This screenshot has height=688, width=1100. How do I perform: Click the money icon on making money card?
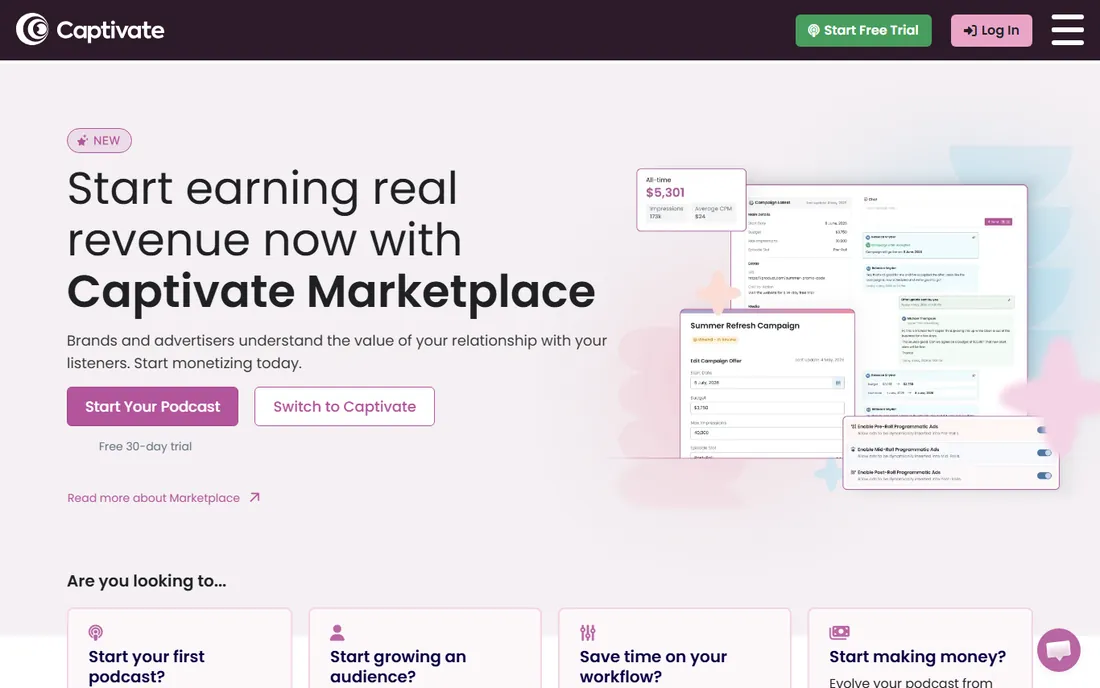(839, 633)
